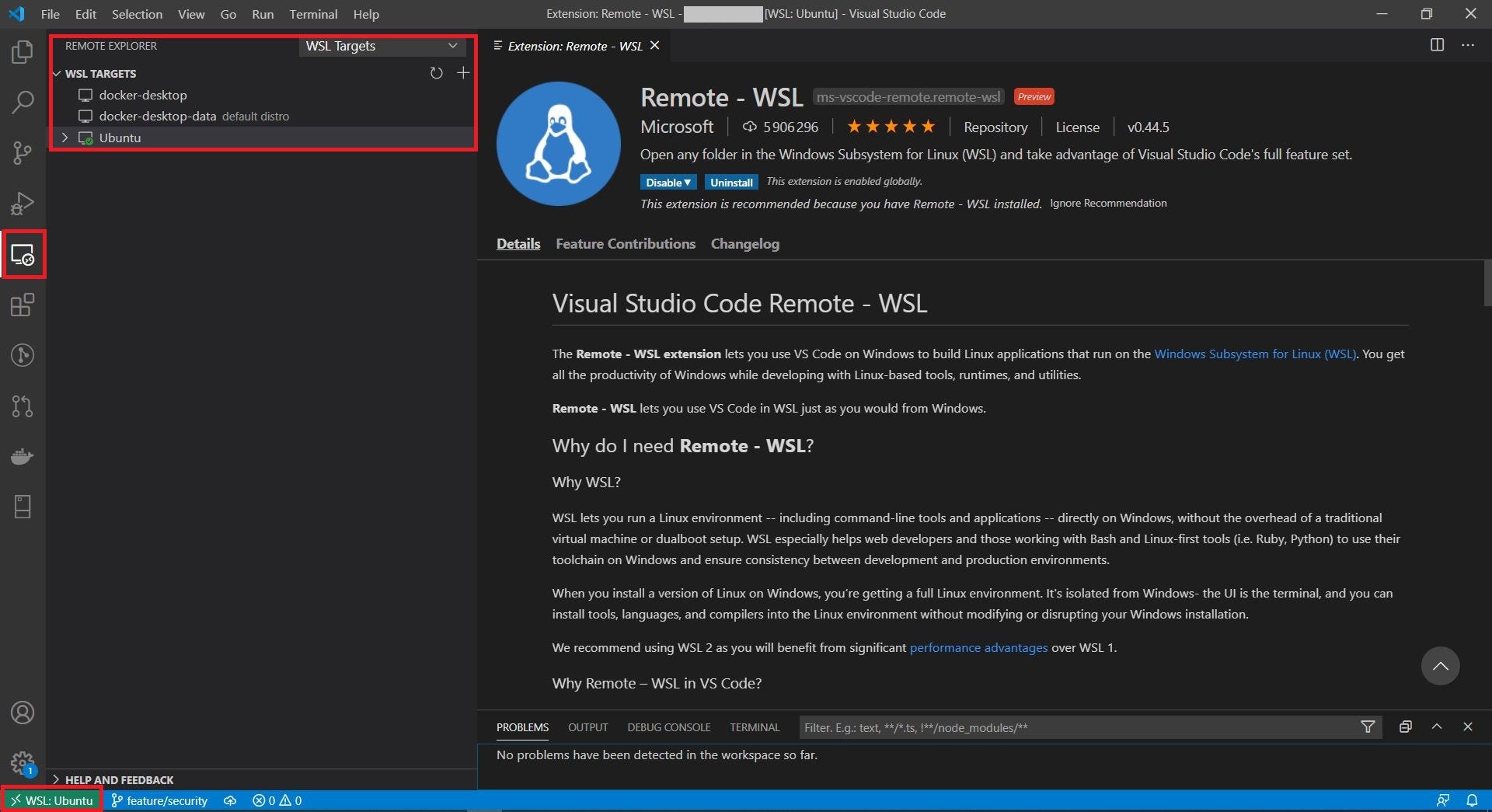Refresh the WSL Targets list
The image size is (1492, 812).
tap(437, 73)
